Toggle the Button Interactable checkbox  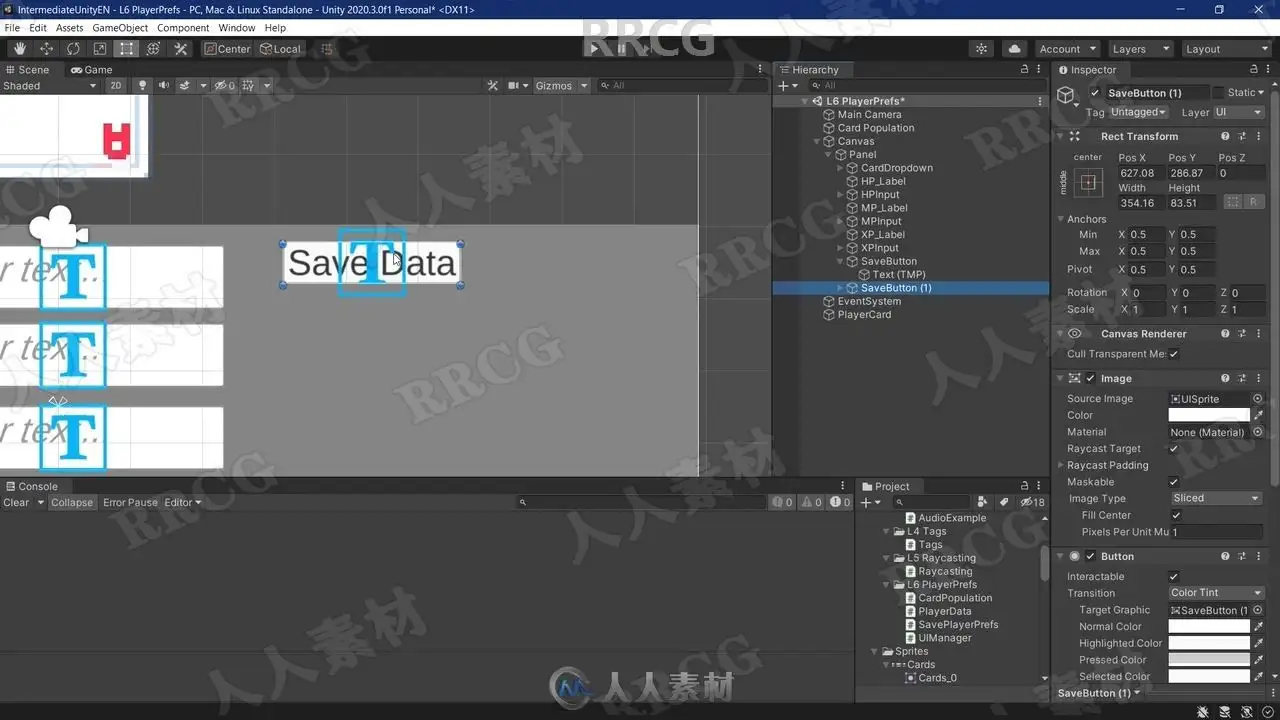(x=1174, y=577)
